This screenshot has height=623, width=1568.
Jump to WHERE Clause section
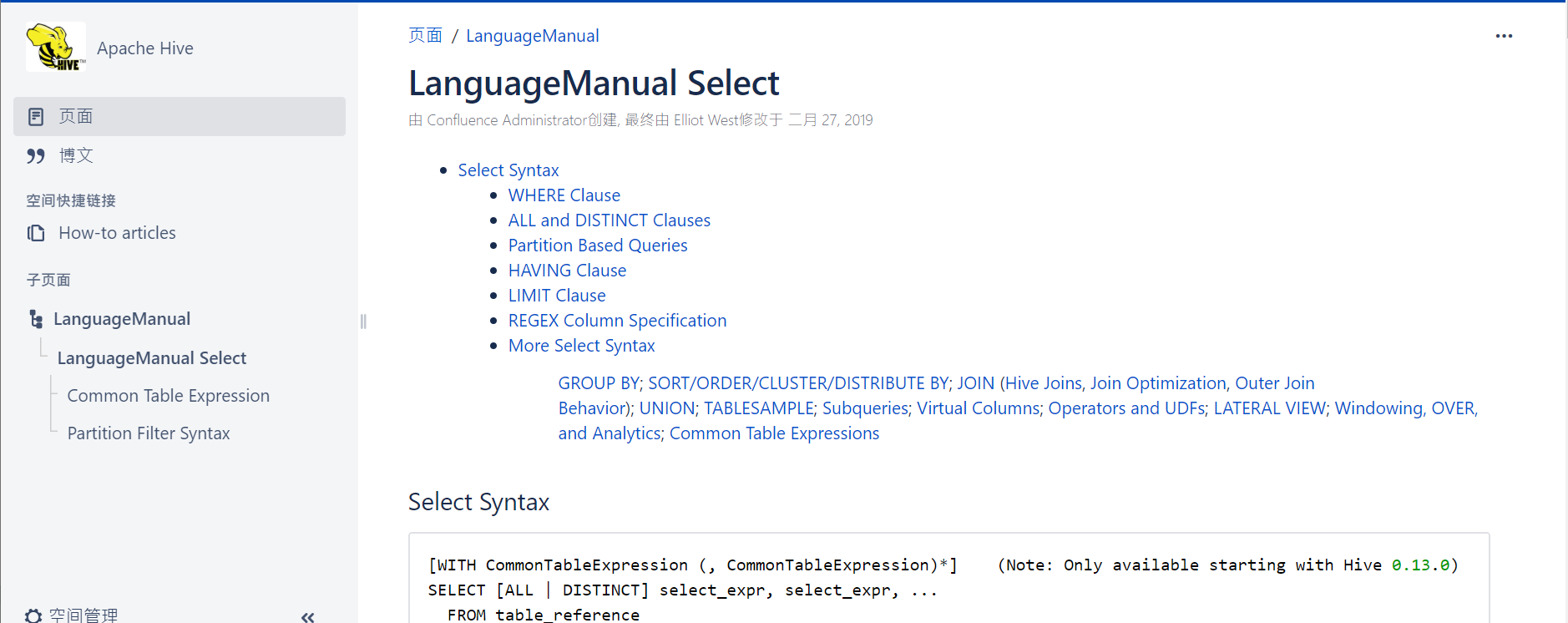point(564,195)
